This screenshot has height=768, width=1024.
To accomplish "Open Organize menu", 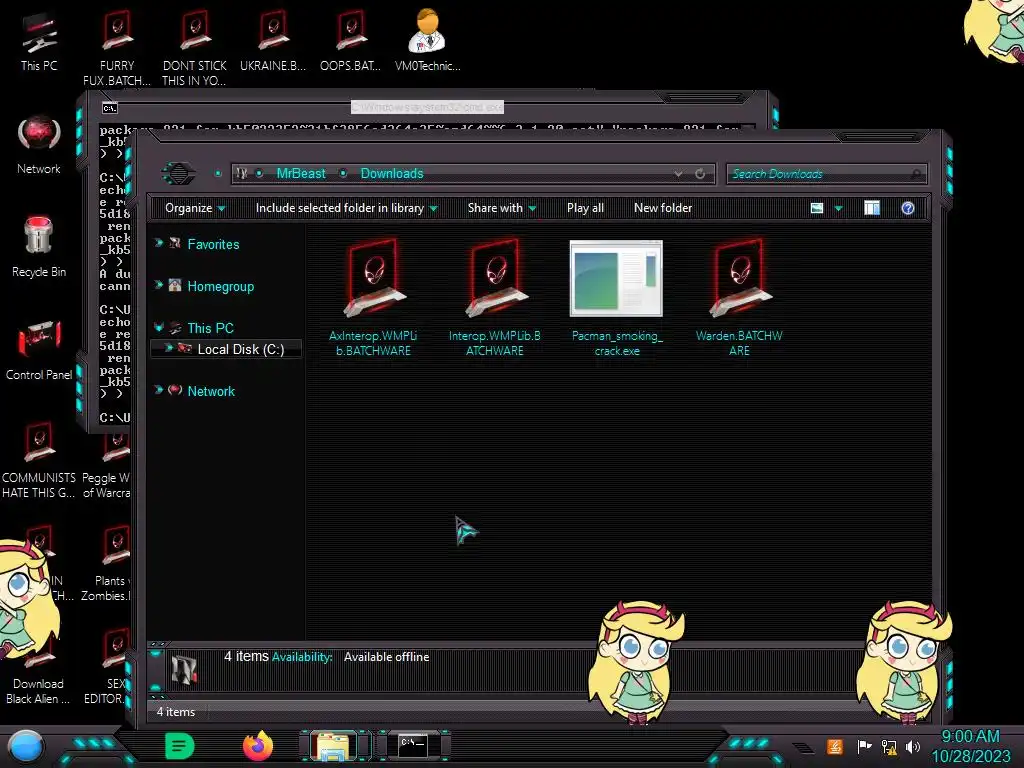I will 195,208.
